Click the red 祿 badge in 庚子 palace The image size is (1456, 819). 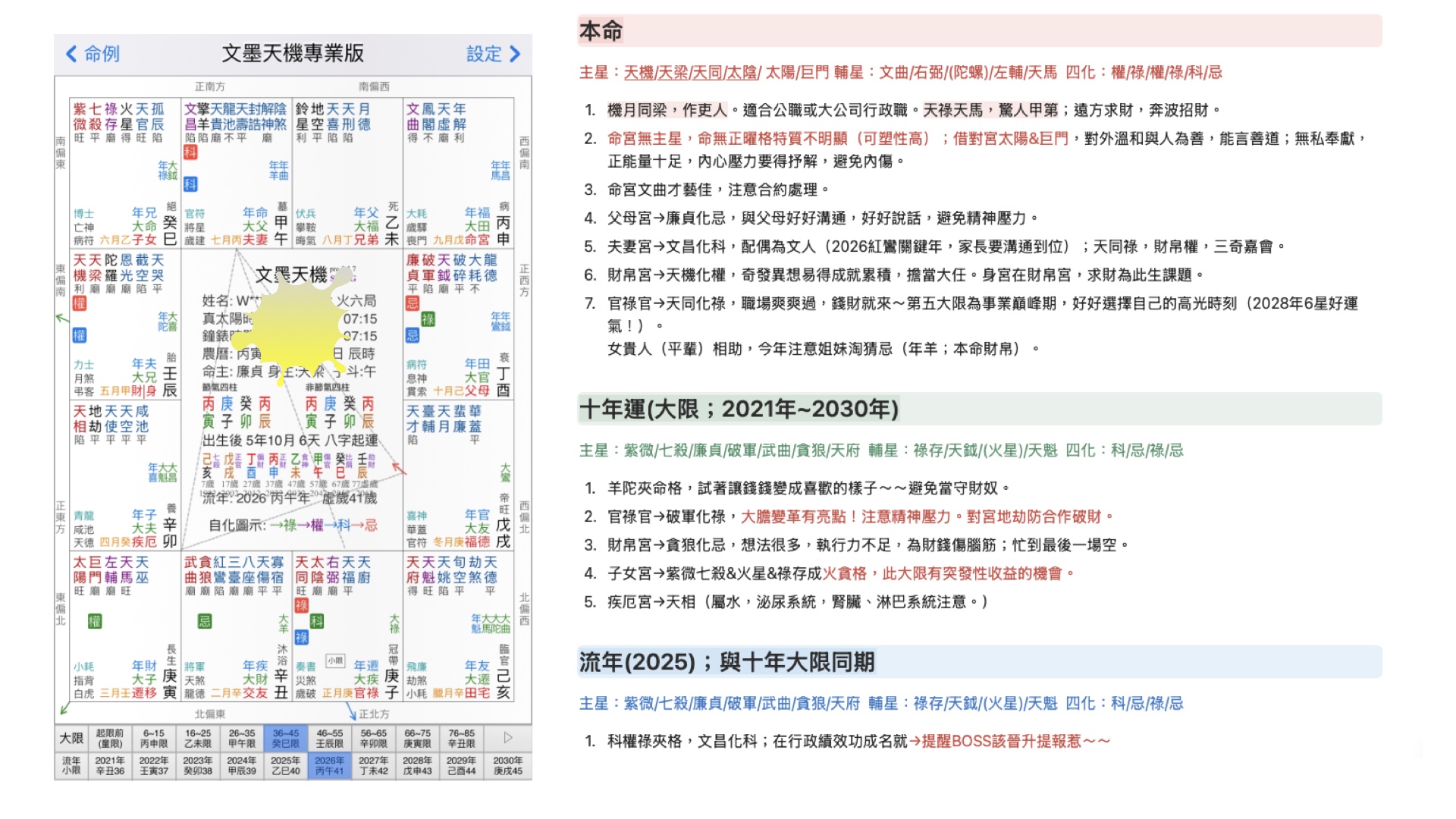pyautogui.click(x=301, y=605)
